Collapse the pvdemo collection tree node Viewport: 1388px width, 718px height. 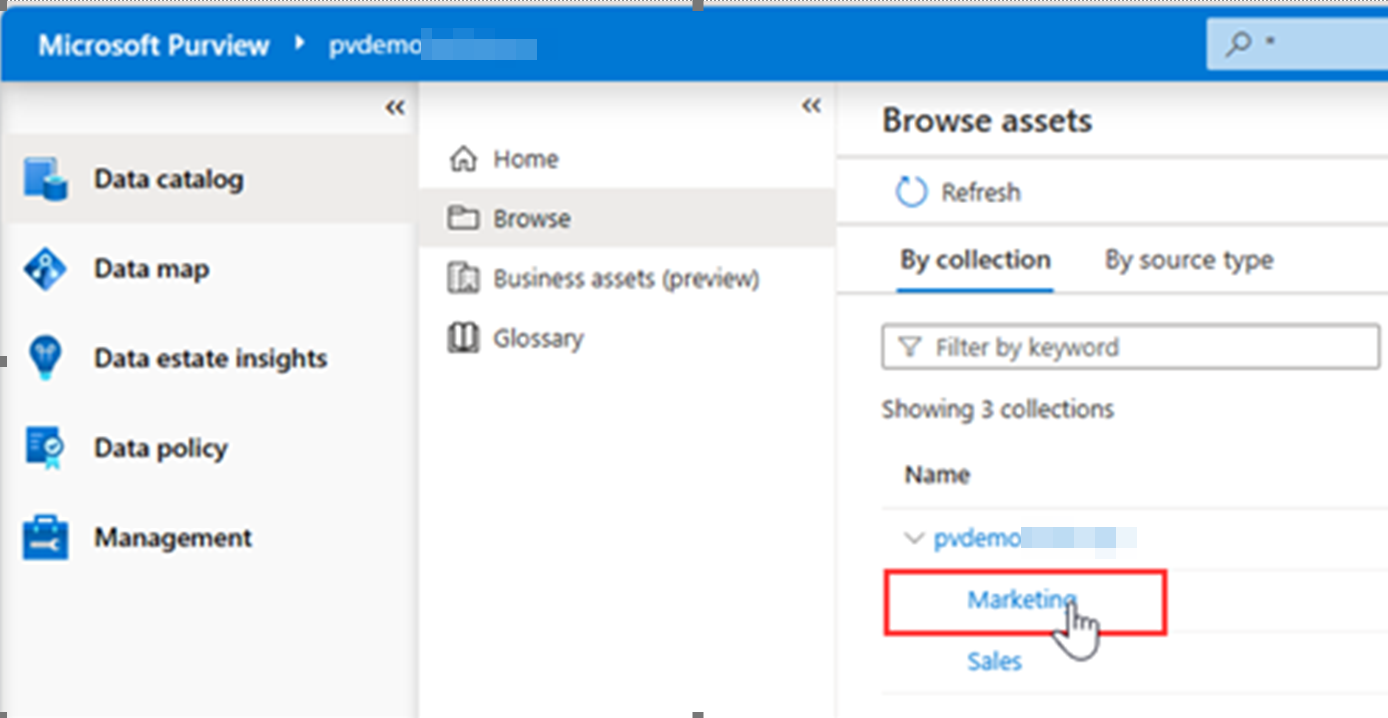pyautogui.click(x=912, y=538)
